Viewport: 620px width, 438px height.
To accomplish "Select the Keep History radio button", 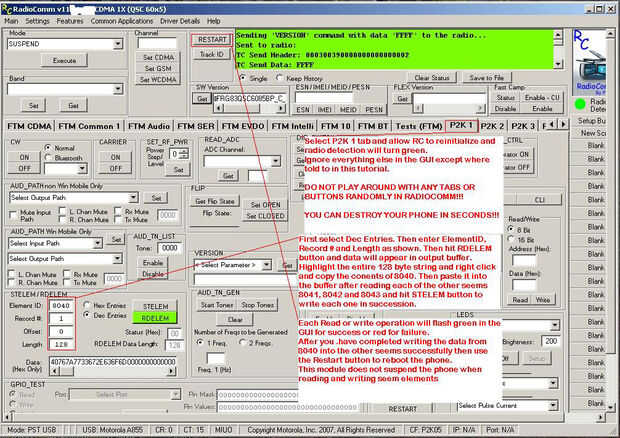I will [280, 78].
